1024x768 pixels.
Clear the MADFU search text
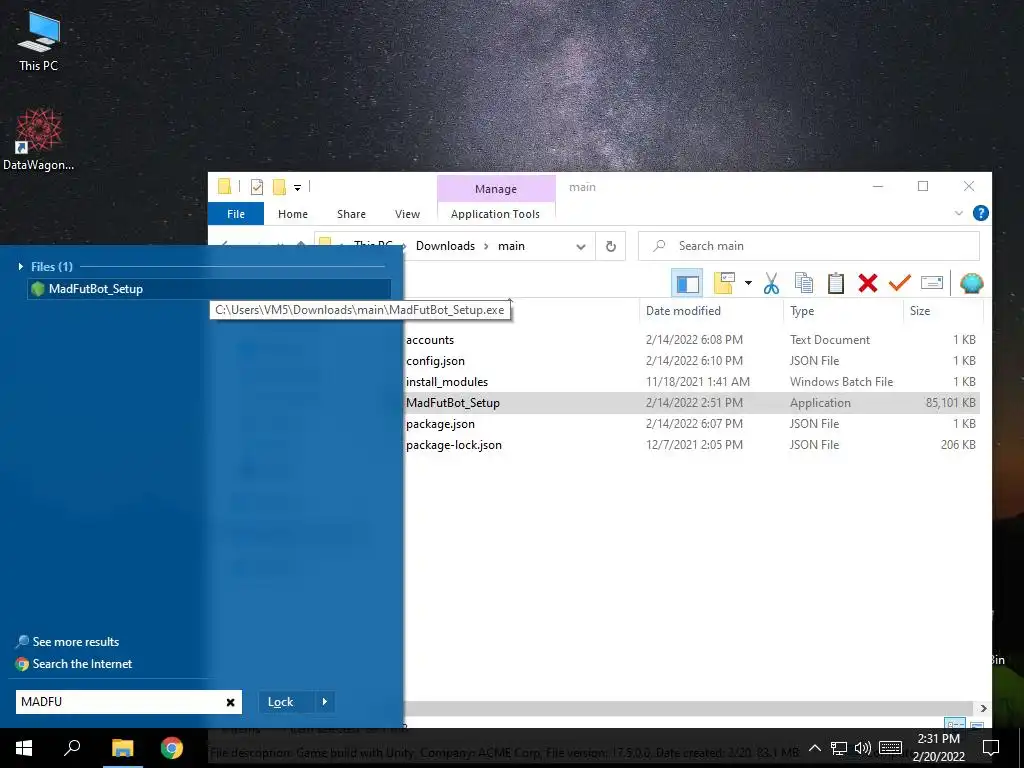pos(231,702)
